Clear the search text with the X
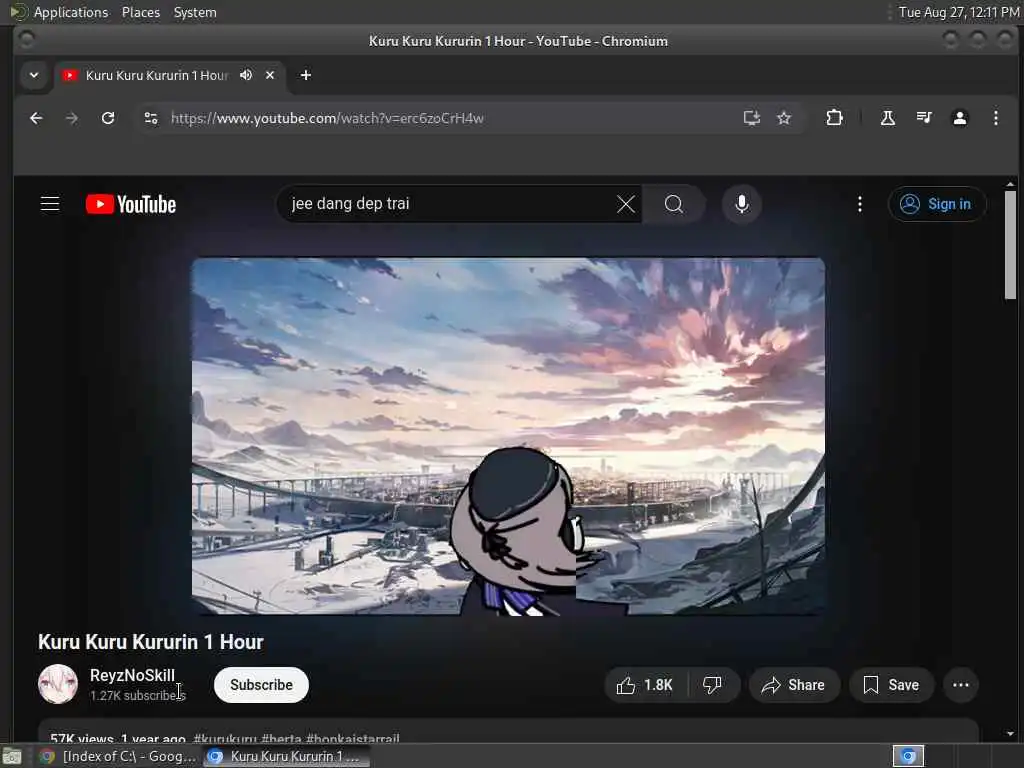The image size is (1024, 768). pos(626,204)
